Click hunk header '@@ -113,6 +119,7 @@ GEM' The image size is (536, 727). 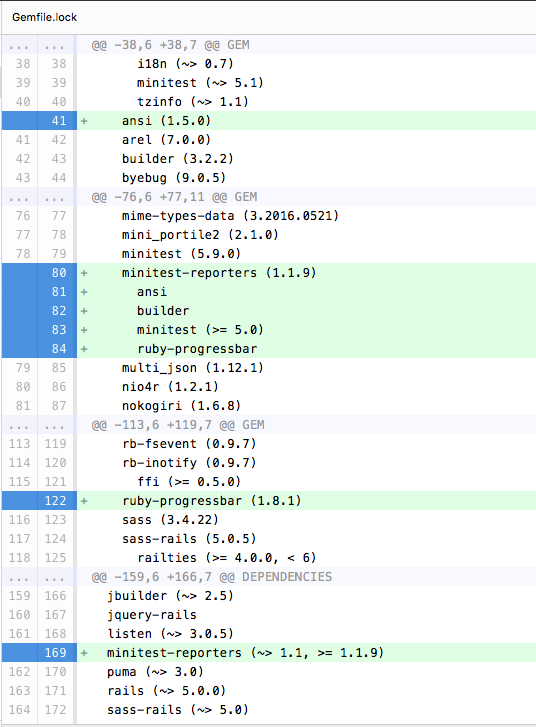178,425
